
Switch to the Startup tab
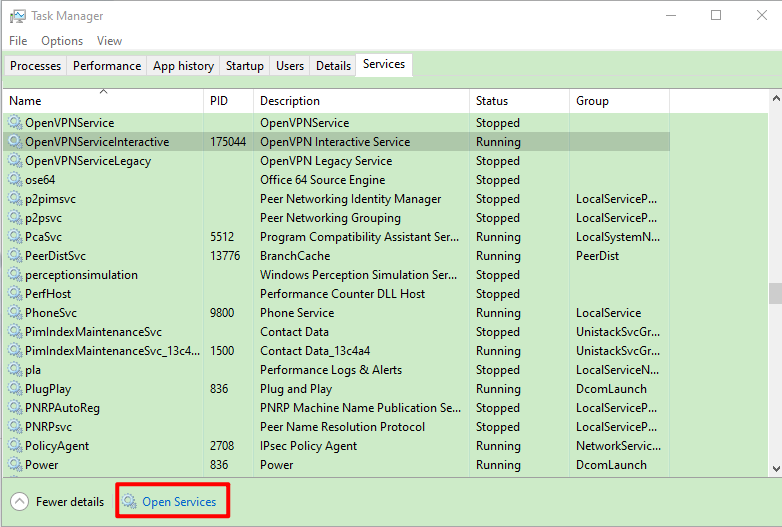click(244, 66)
